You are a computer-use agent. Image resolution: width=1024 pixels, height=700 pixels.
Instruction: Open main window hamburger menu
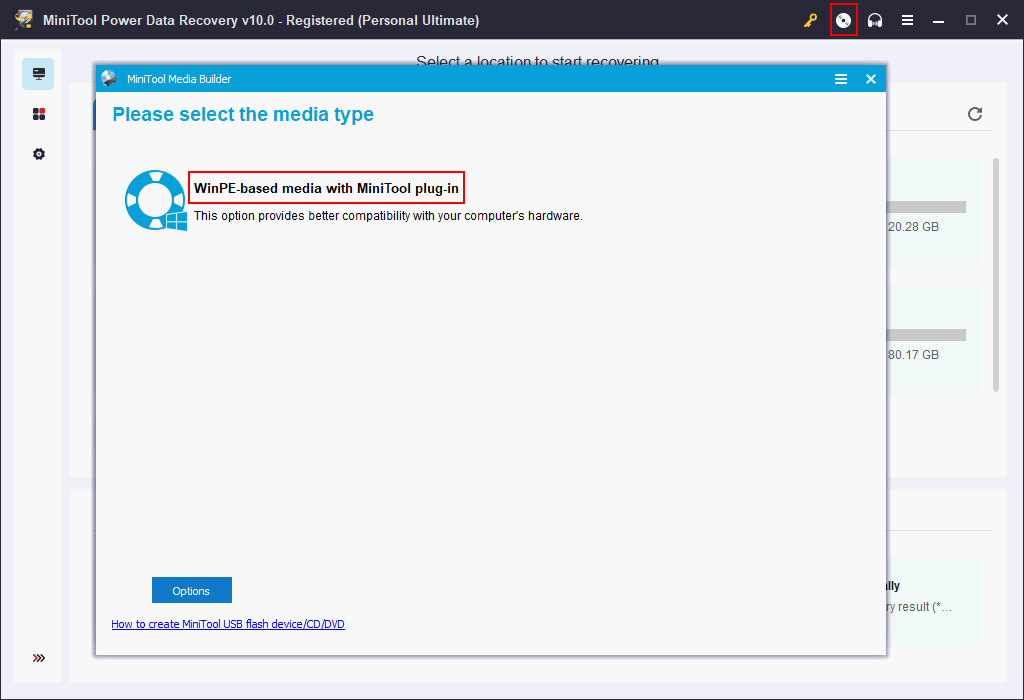[x=907, y=20]
